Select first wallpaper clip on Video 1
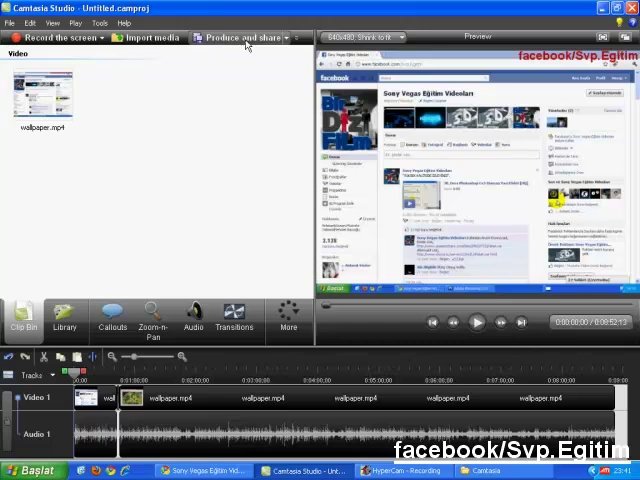 point(95,398)
